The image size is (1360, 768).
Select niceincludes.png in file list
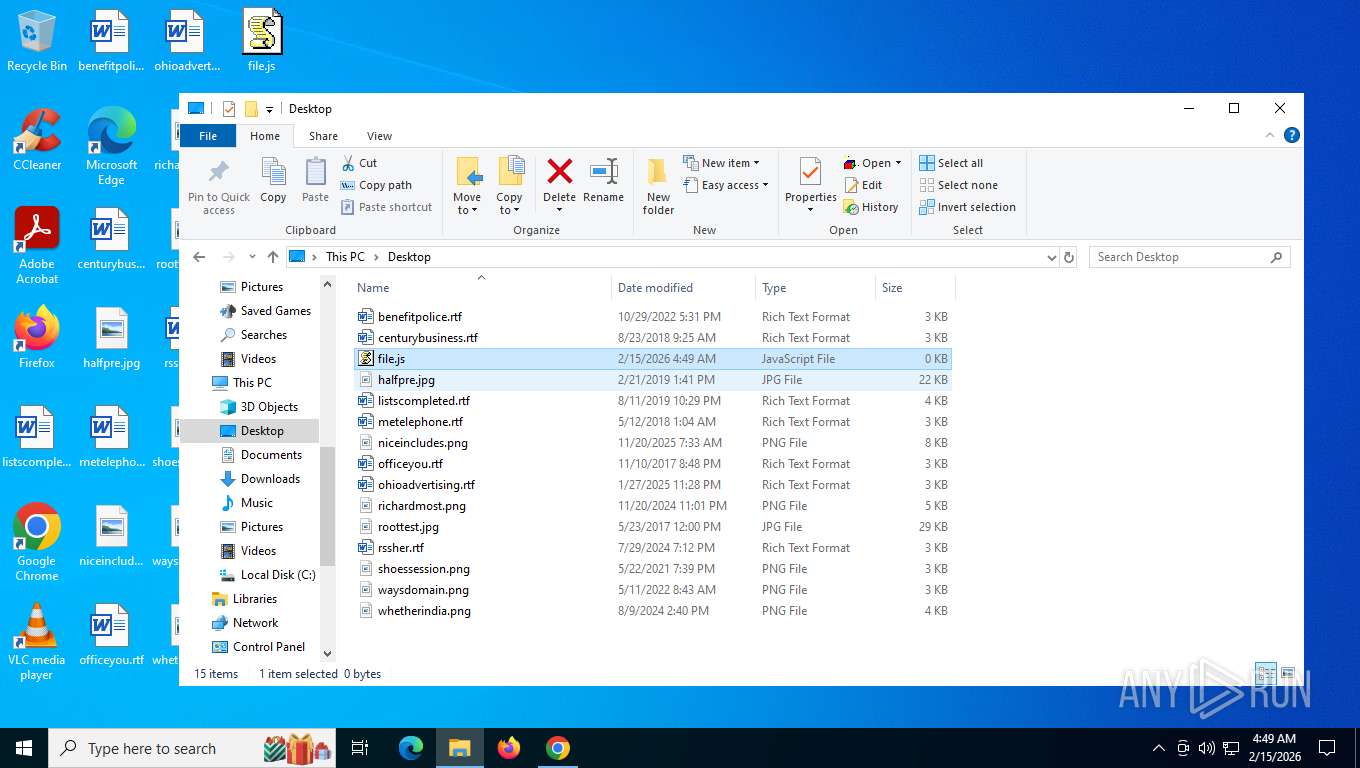pos(653,443)
